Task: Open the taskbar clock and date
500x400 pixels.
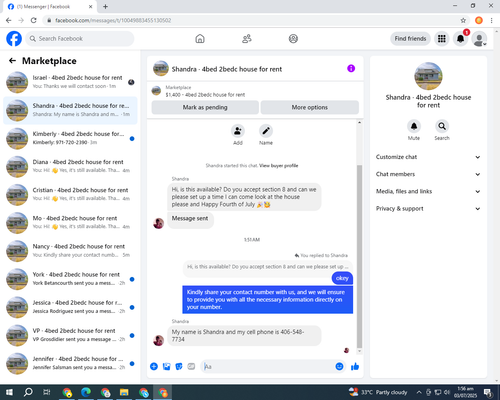Action: click(465, 392)
